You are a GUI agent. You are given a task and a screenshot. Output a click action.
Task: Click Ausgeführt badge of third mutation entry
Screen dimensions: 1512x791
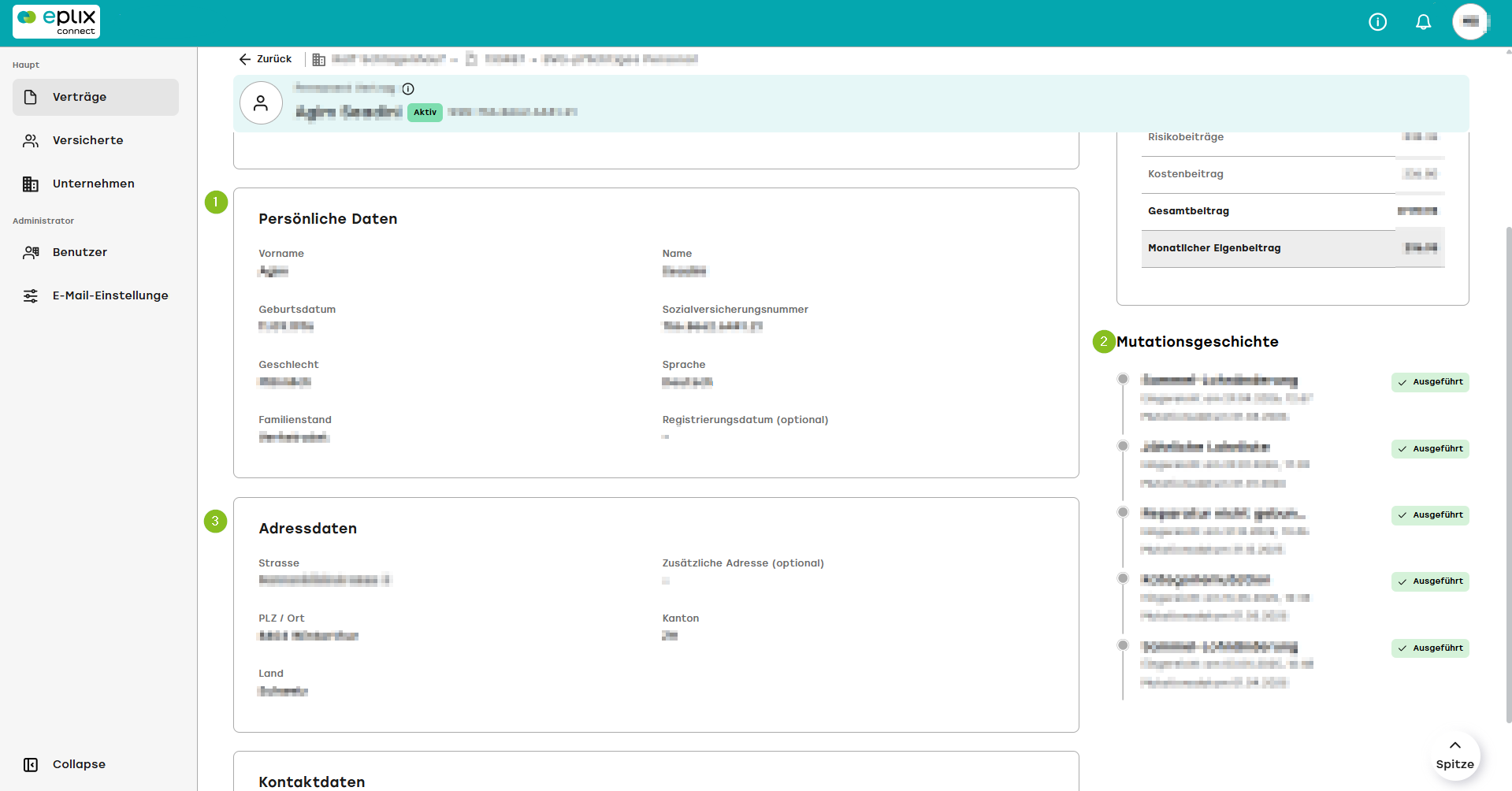(1430, 515)
